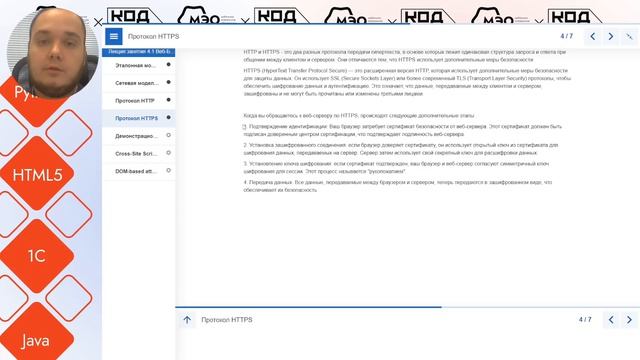Click the Протокол HTTPS label in the bottom bar
This screenshot has height=360, width=640.
tap(227, 320)
